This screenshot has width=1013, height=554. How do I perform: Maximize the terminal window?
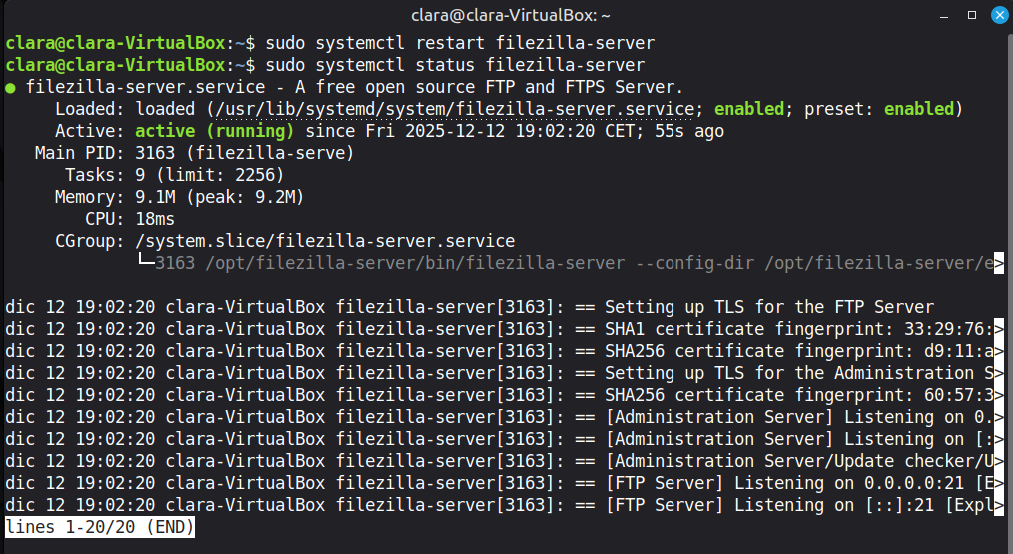point(972,15)
